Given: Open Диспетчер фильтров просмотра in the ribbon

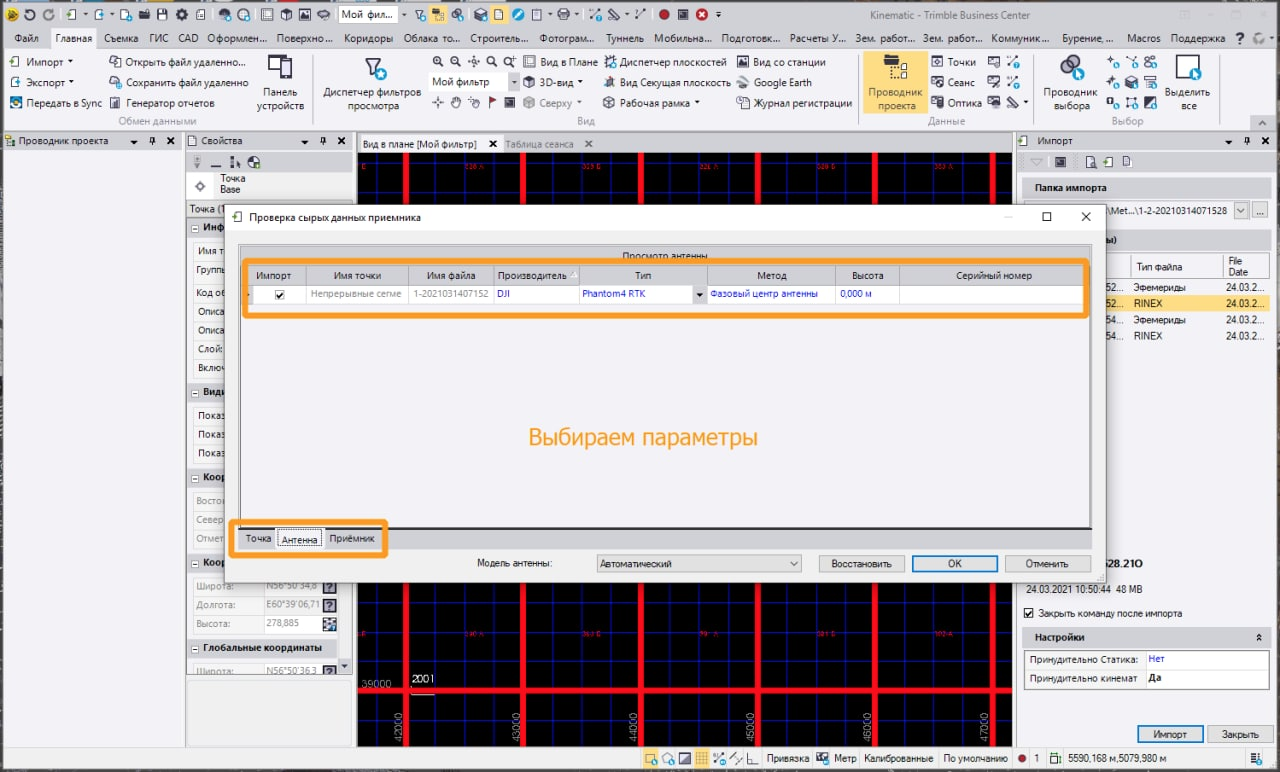Looking at the screenshot, I should click(x=374, y=83).
